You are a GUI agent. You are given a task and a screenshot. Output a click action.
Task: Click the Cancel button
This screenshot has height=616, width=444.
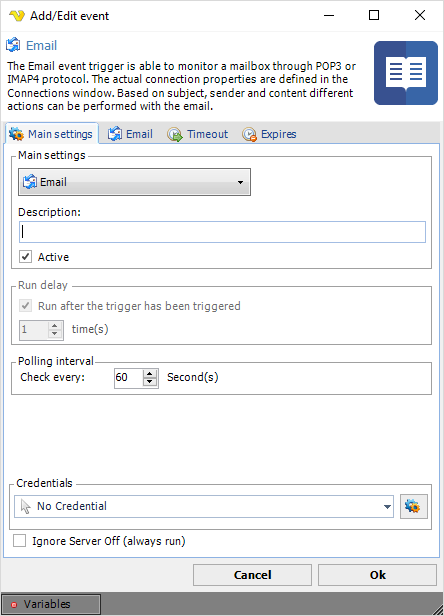(x=252, y=575)
